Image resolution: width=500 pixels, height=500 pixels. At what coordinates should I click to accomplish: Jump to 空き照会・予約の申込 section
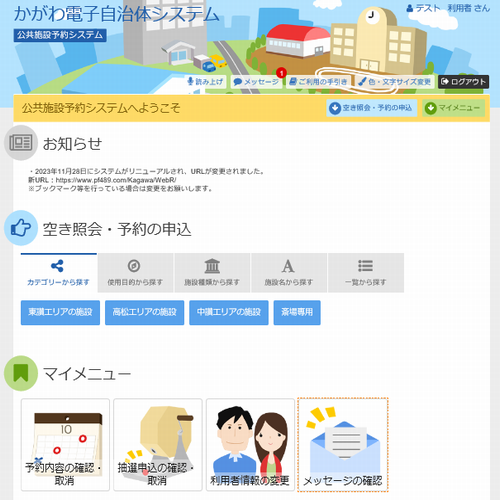371,108
